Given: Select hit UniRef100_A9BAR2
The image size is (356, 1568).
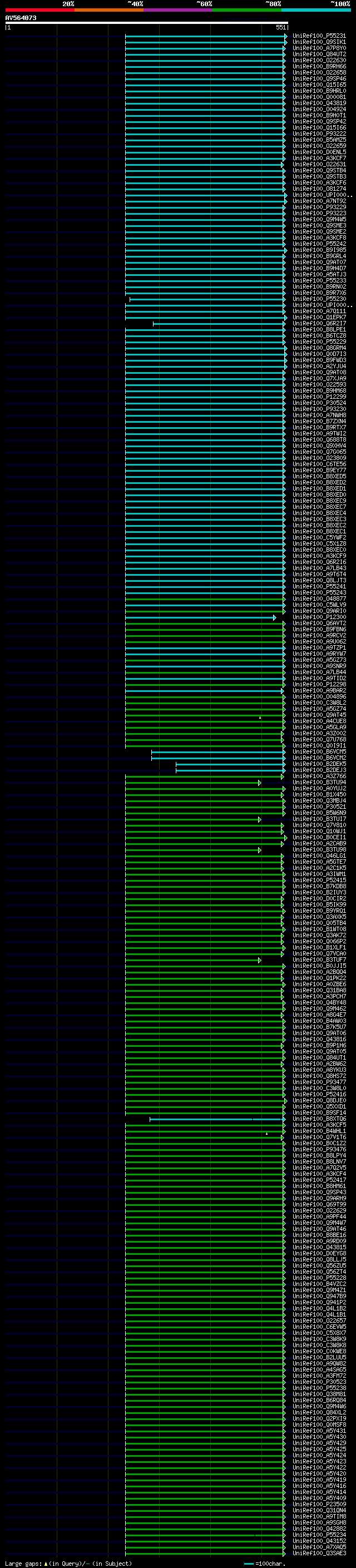Looking at the screenshot, I should coord(319,691).
